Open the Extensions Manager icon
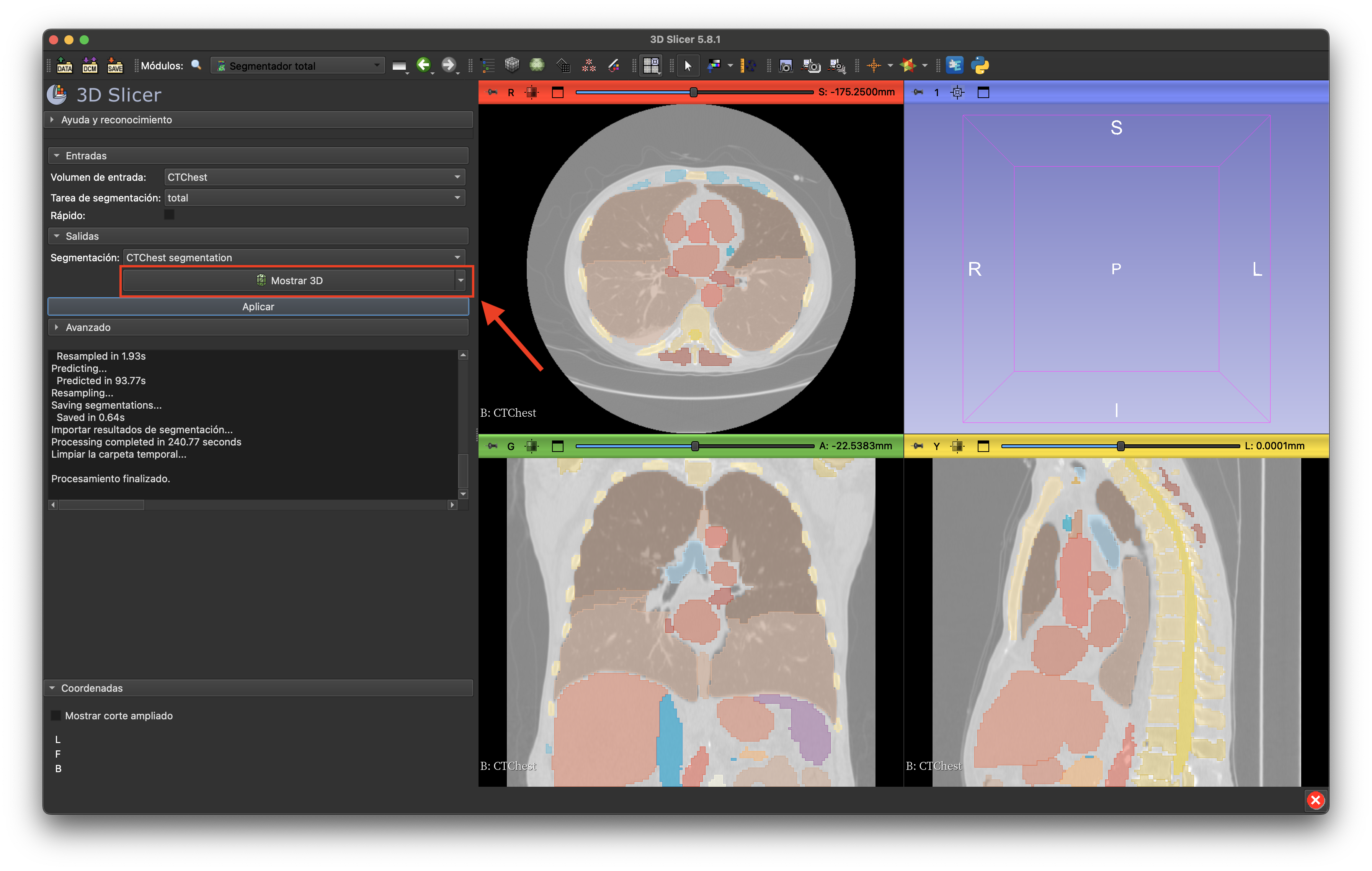 point(954,65)
